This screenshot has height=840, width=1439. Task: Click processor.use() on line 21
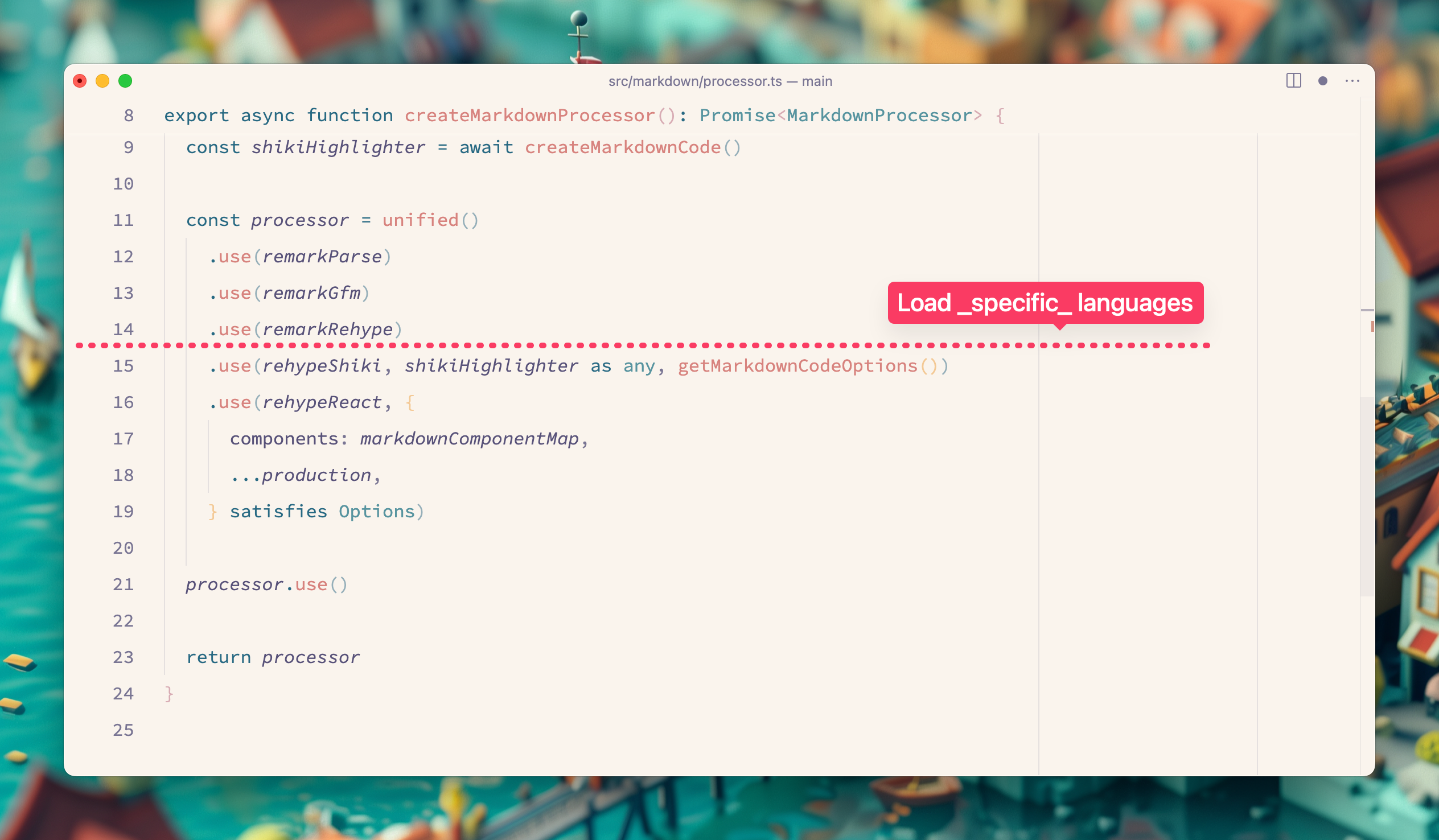click(x=266, y=584)
